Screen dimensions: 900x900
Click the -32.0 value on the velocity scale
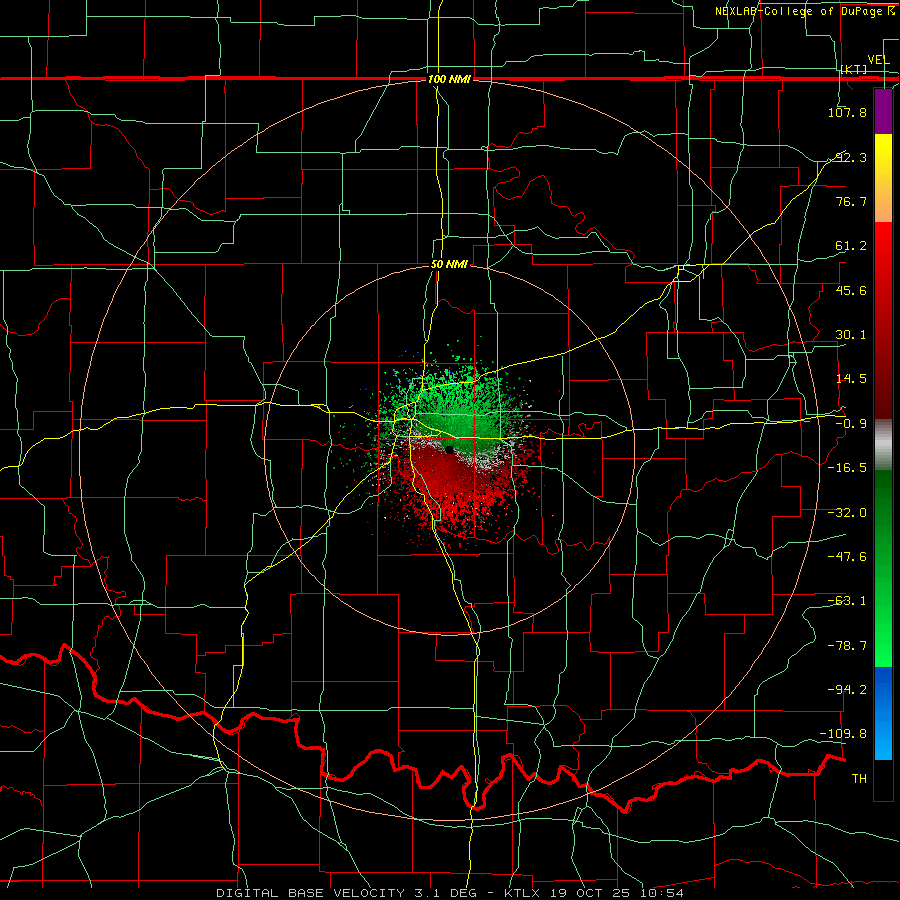[x=847, y=513]
